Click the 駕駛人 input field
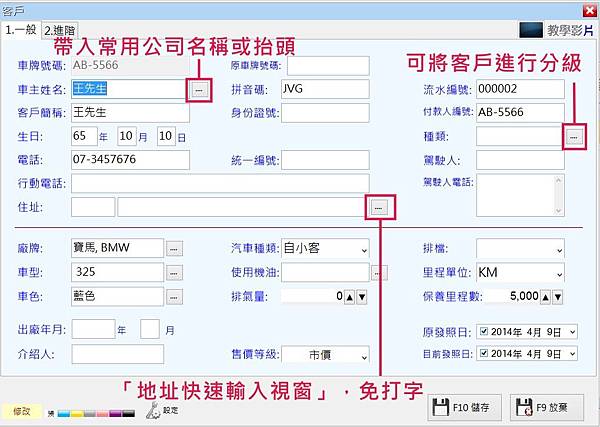 pyautogui.click(x=520, y=160)
